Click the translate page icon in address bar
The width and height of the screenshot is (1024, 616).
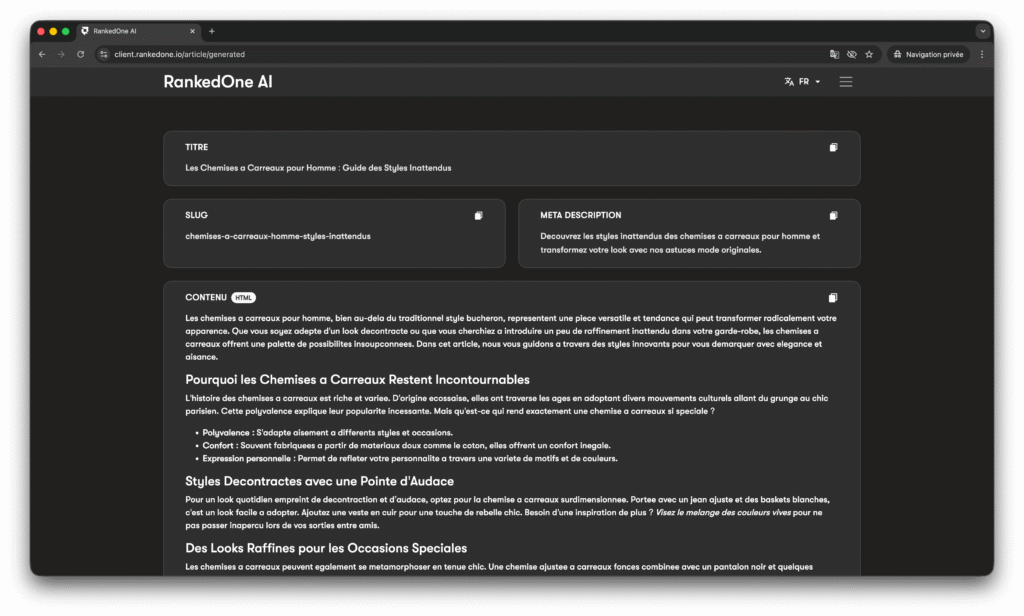coord(834,54)
